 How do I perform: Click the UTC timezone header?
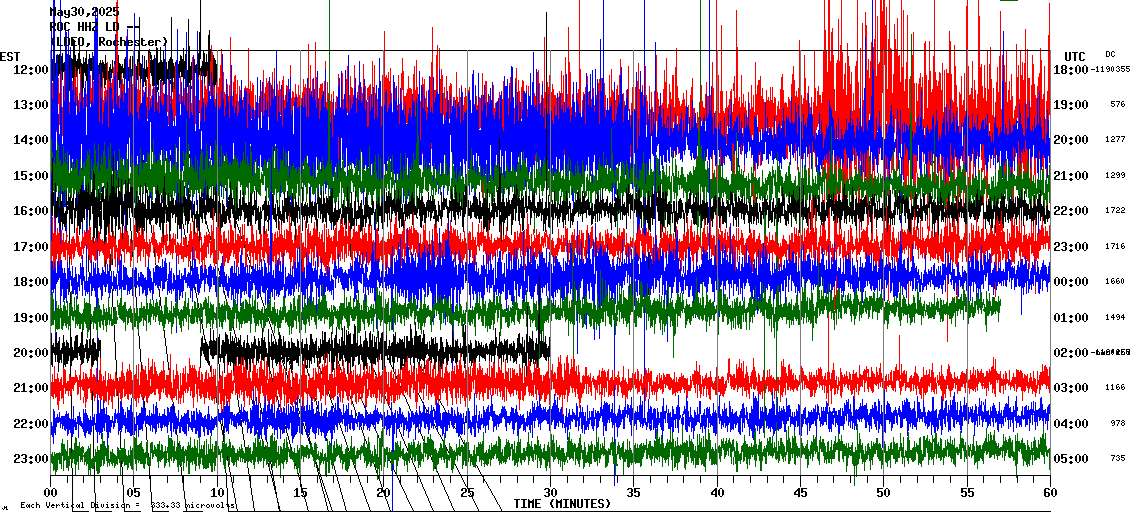point(1074,56)
